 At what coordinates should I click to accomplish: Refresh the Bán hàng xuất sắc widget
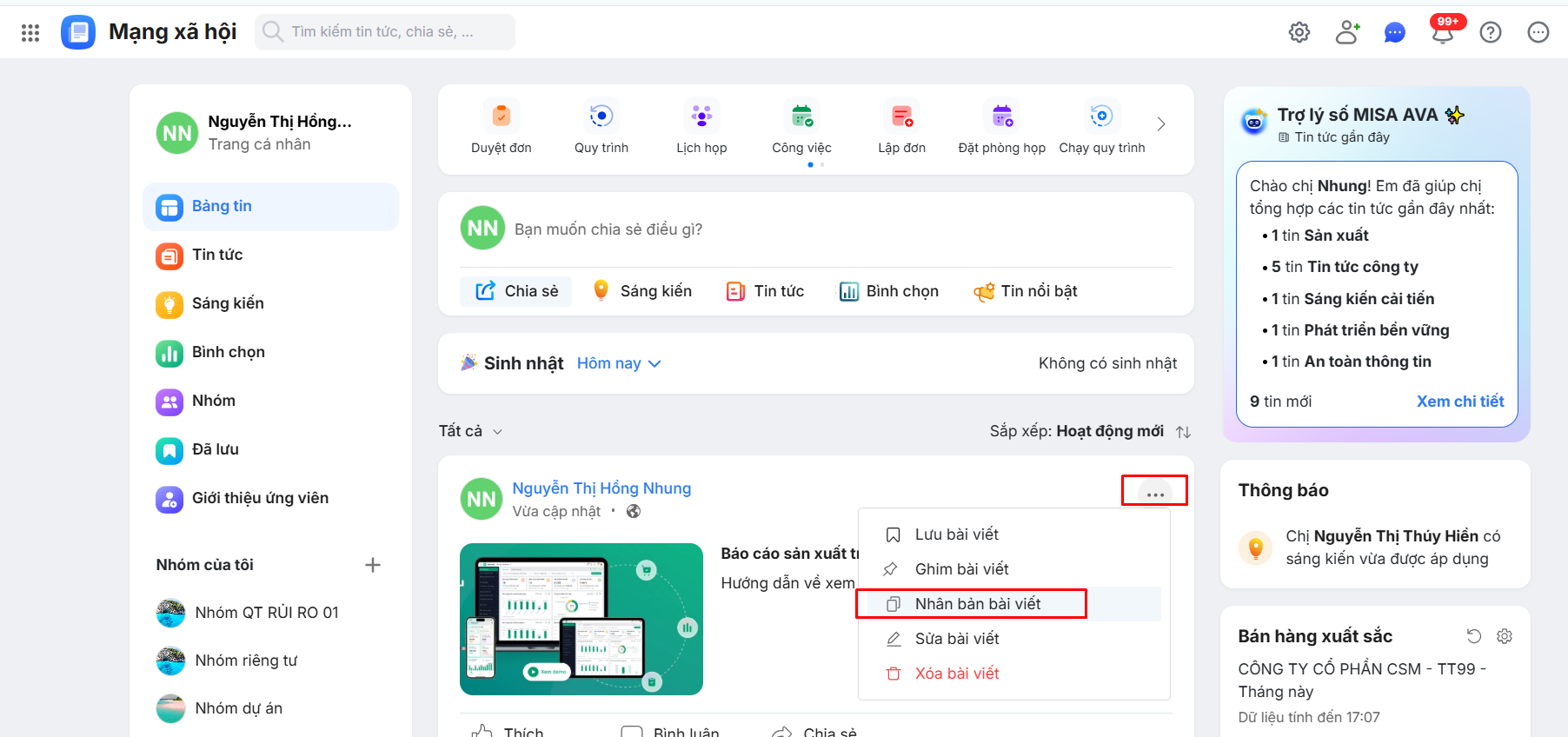[1474, 636]
